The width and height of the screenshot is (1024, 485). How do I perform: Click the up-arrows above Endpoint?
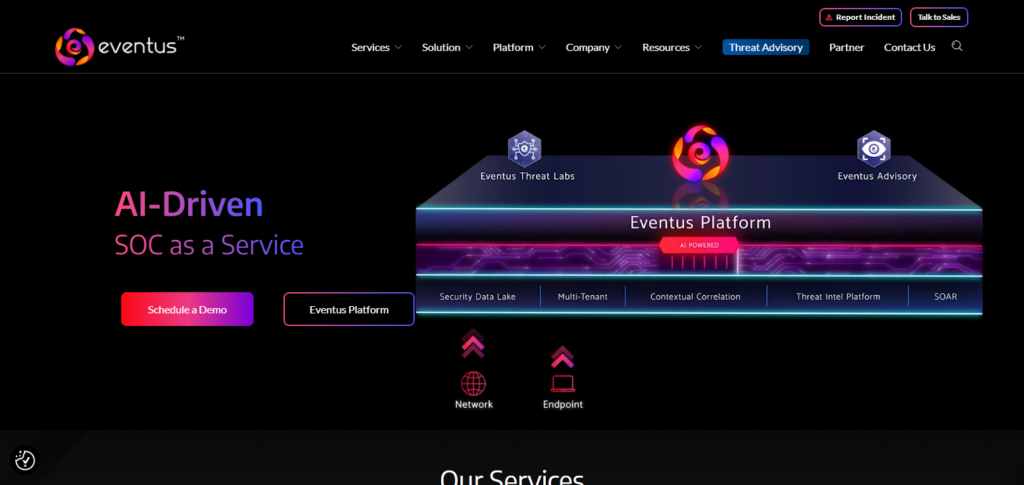(x=562, y=356)
